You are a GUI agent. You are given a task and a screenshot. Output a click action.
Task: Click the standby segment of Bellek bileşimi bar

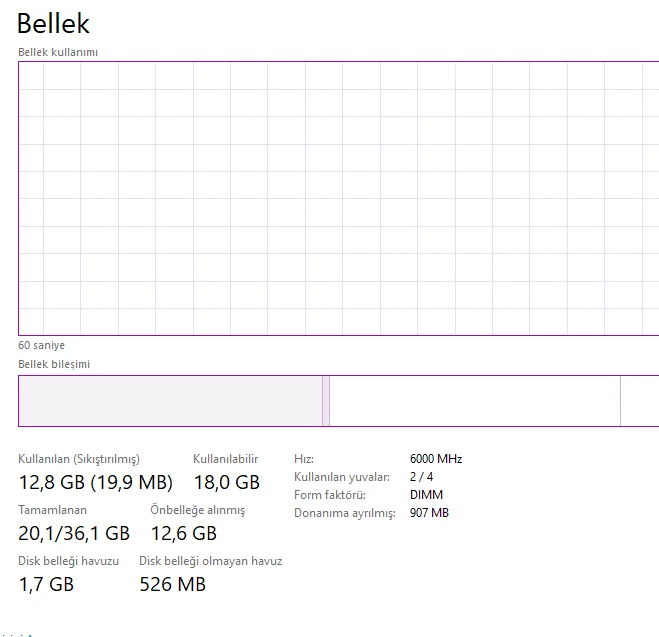(x=474, y=401)
